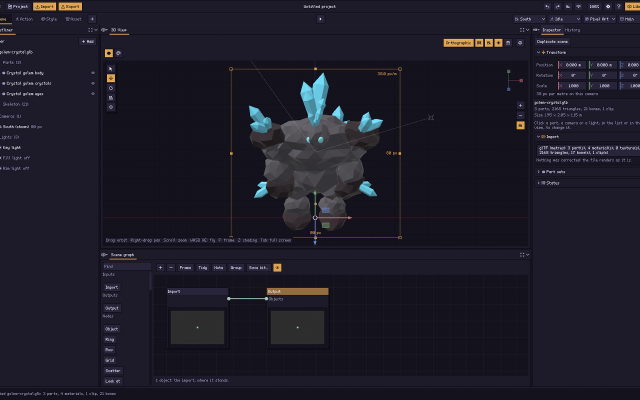Click the redo icon in top bar

558,7
